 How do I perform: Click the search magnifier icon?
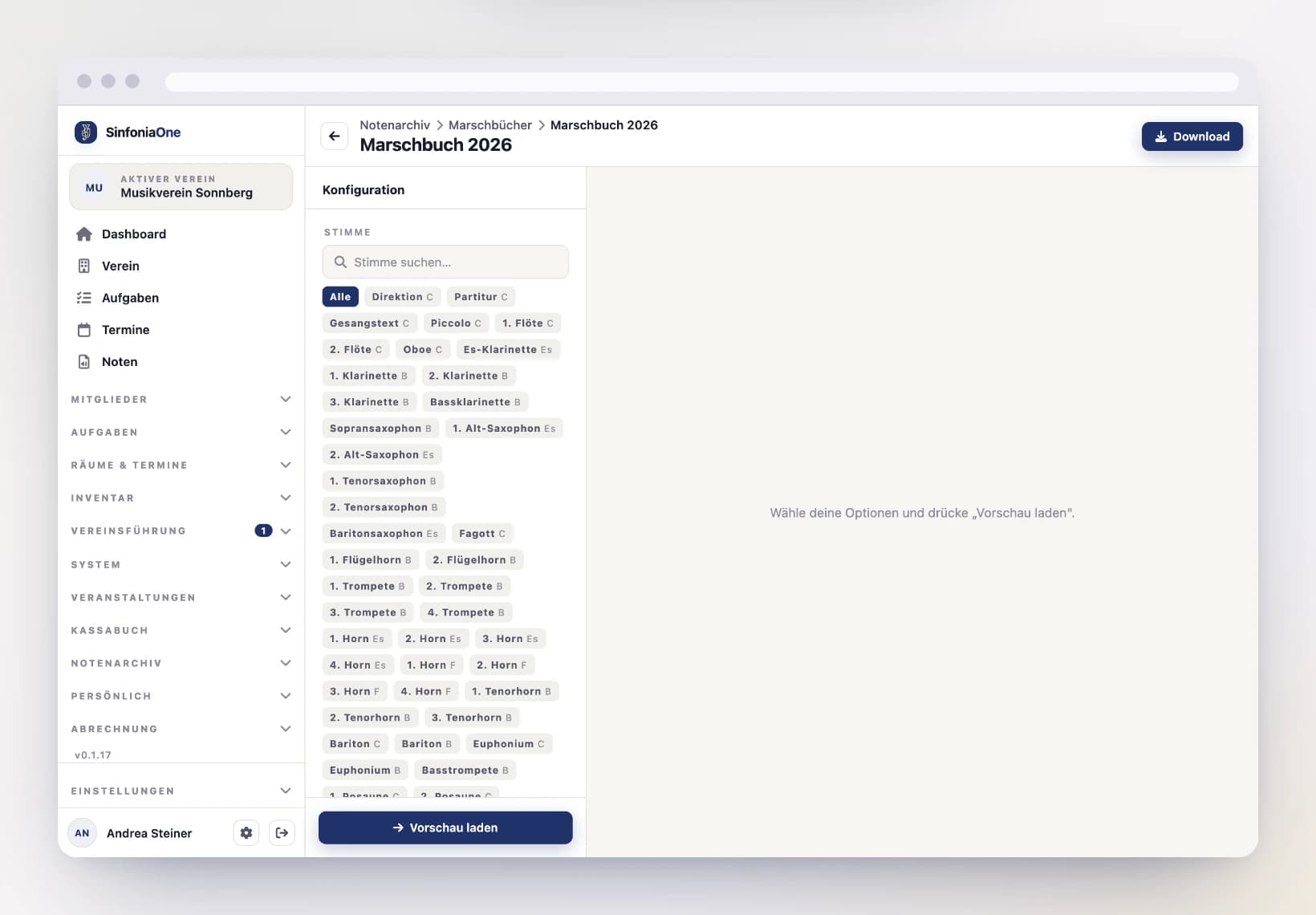[x=340, y=262]
